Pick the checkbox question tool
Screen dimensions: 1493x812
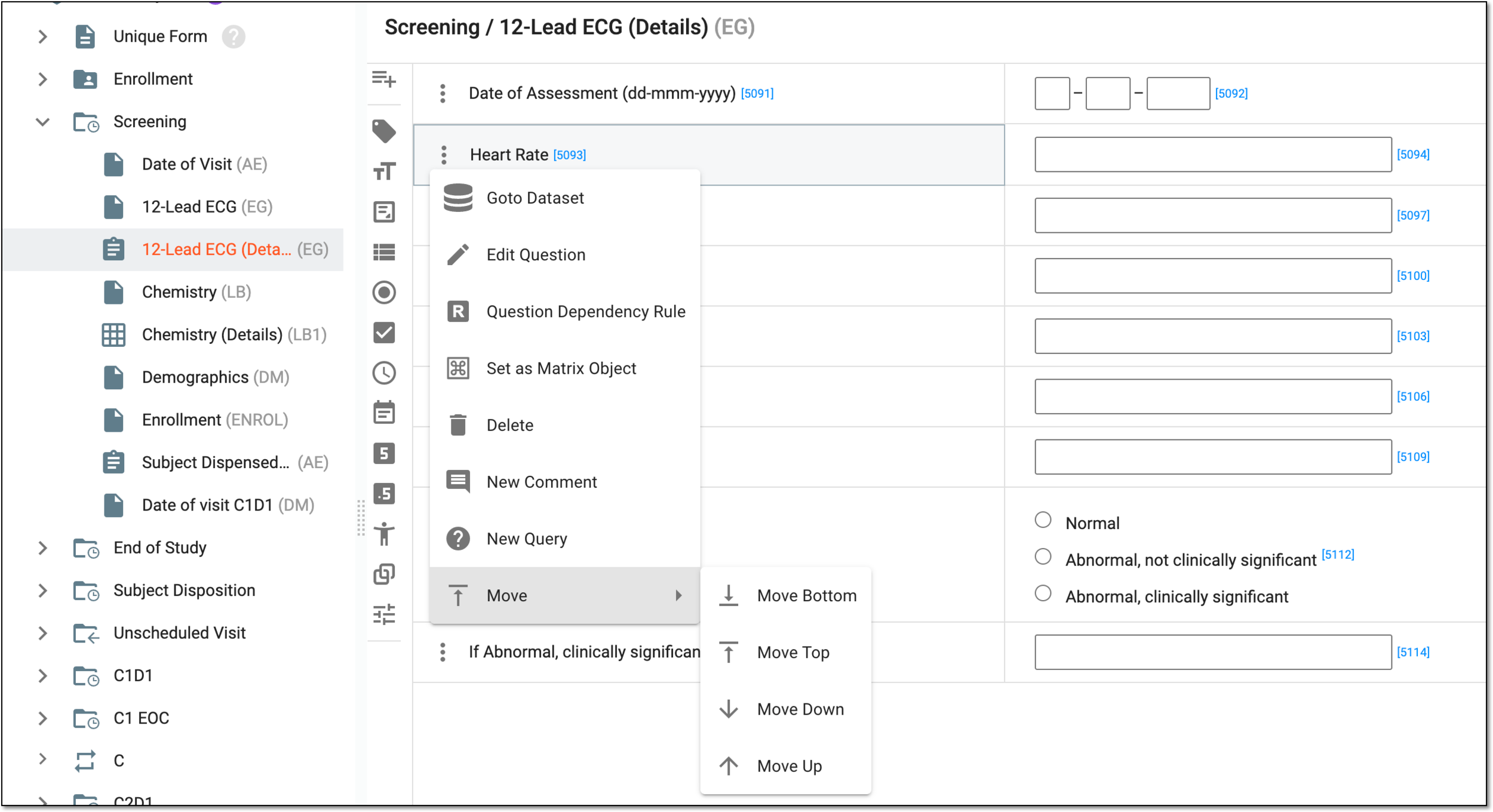point(384,333)
